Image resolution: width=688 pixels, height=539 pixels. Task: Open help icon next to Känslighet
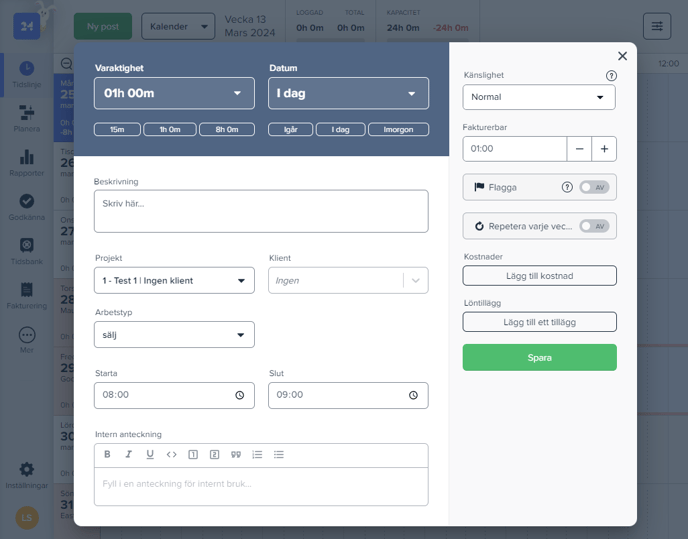tap(611, 76)
